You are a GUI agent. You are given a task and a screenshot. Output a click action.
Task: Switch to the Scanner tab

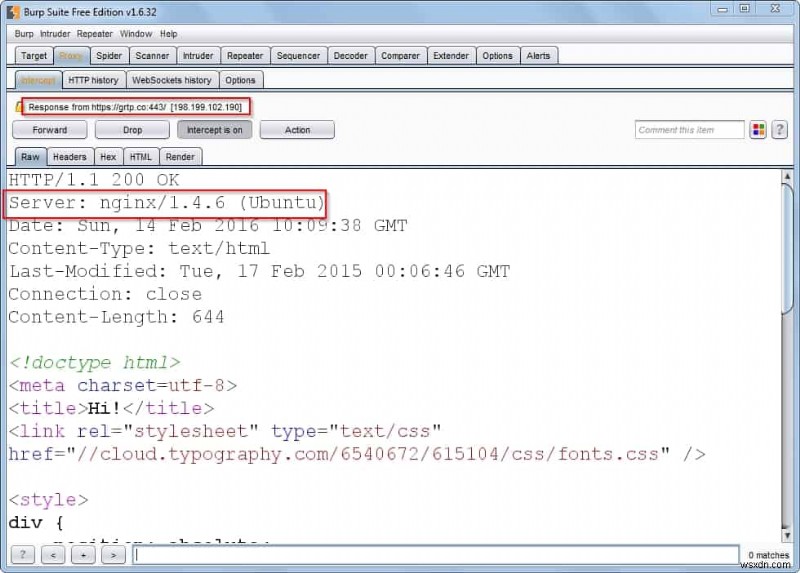coord(152,56)
